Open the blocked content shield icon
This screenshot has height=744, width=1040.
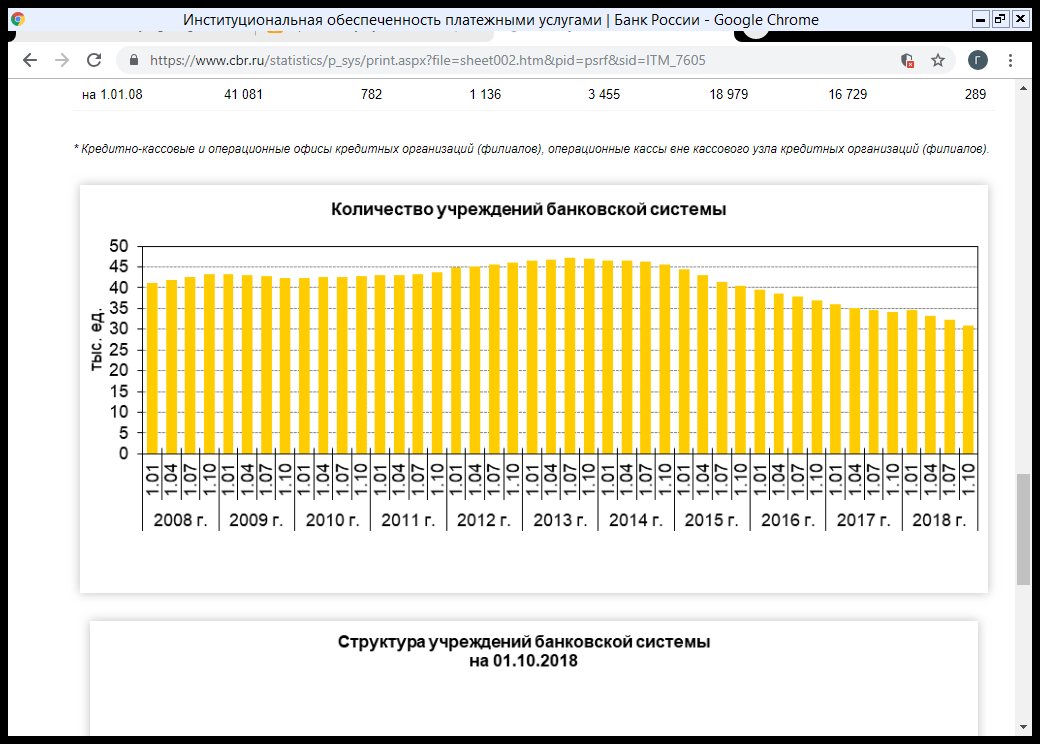point(907,61)
